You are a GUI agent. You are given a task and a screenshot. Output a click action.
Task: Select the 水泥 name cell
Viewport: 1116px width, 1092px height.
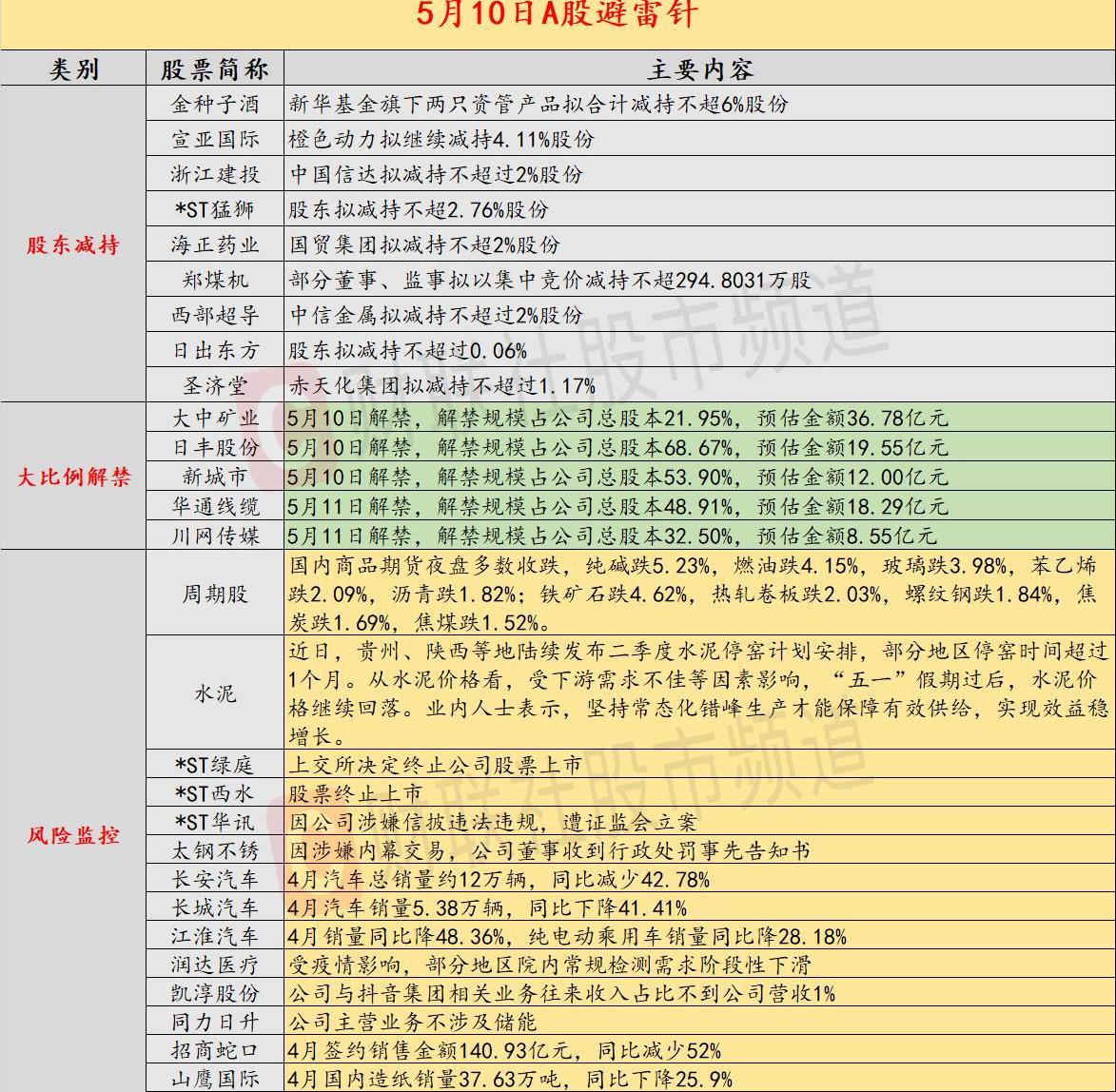[215, 692]
